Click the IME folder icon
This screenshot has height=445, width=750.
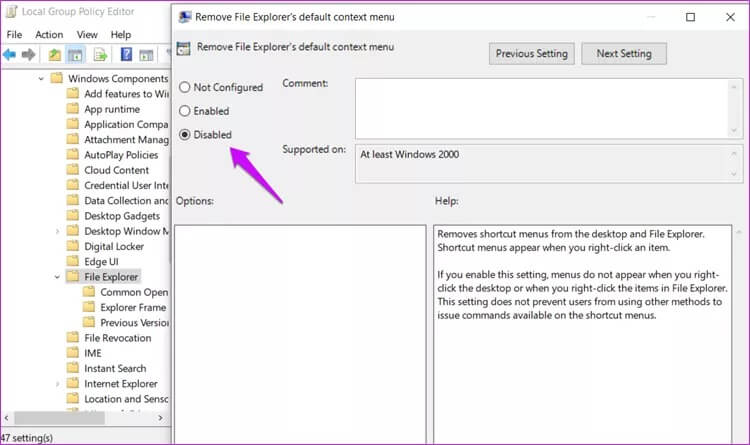pyautogui.click(x=73, y=353)
